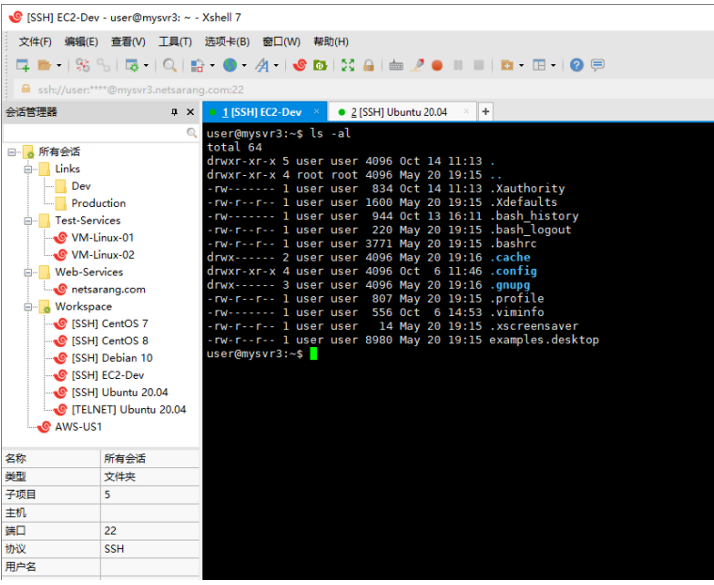This screenshot has height=585, width=714.
Task: Open the globe icon dropdown arrow
Action: click(243, 65)
